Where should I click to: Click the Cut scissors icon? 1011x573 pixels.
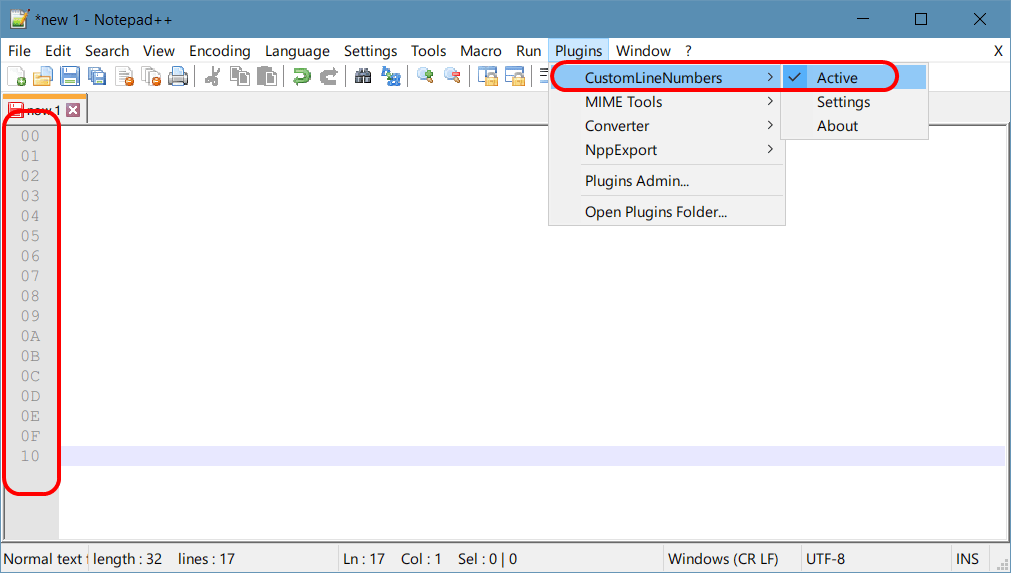tap(212, 76)
